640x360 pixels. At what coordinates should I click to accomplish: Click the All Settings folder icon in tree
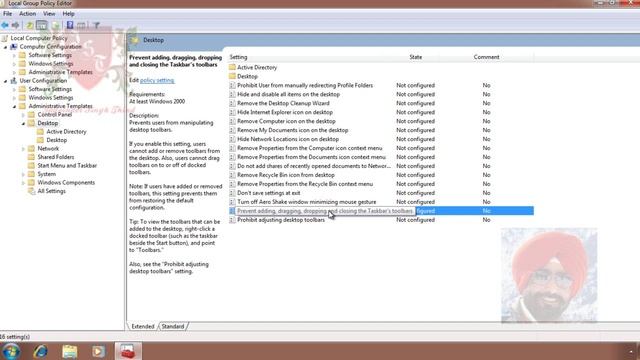31,191
